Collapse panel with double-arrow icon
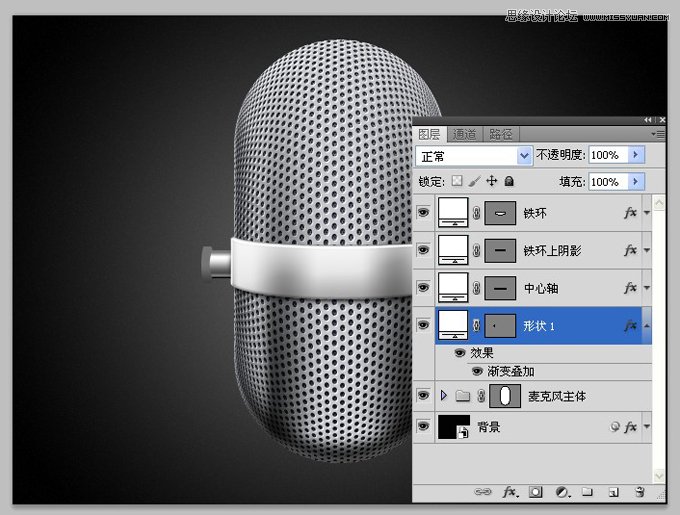This screenshot has width=680, height=515. pos(648,120)
